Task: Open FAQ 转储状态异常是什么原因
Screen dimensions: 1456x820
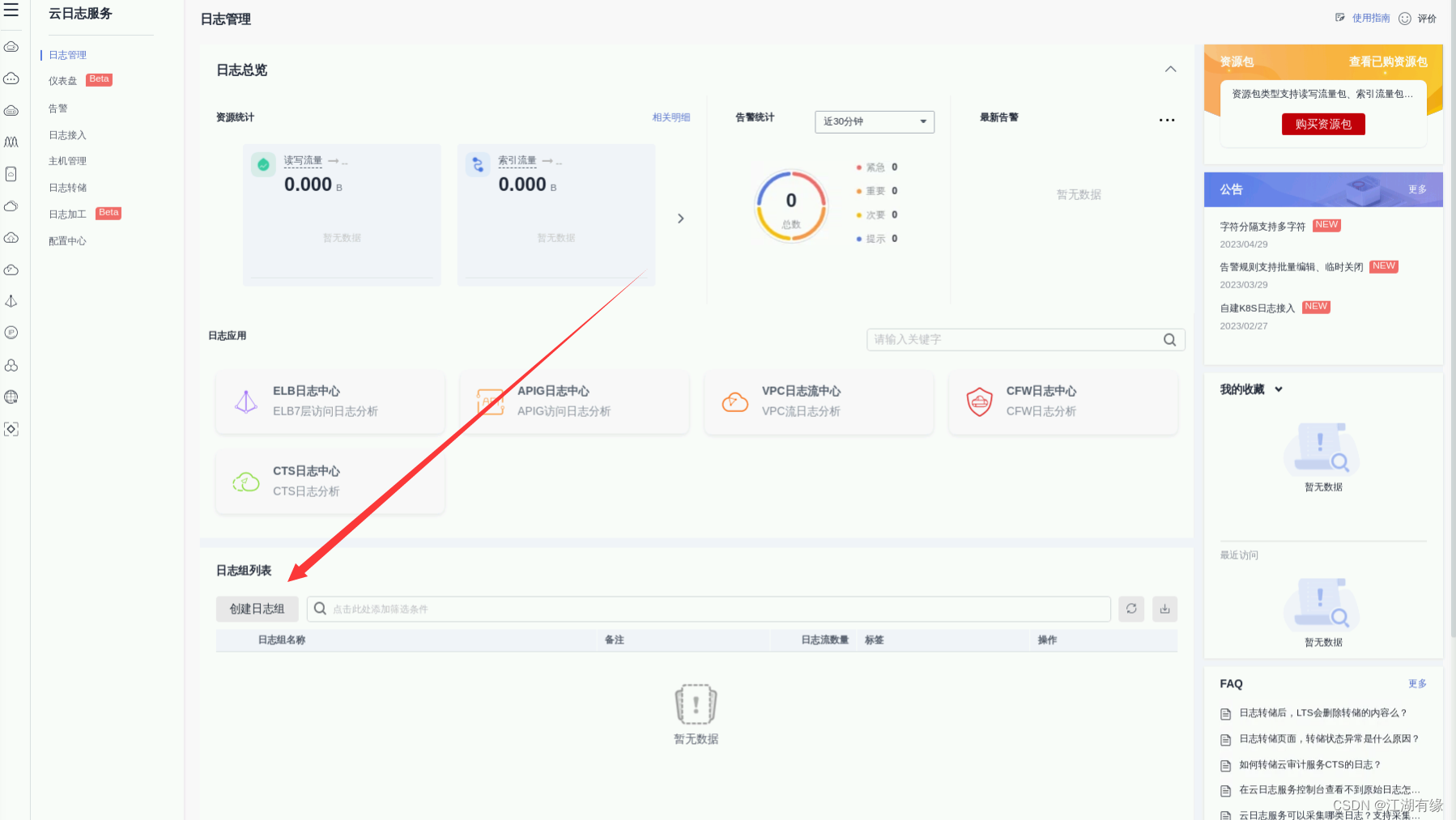Action: tap(1329, 739)
